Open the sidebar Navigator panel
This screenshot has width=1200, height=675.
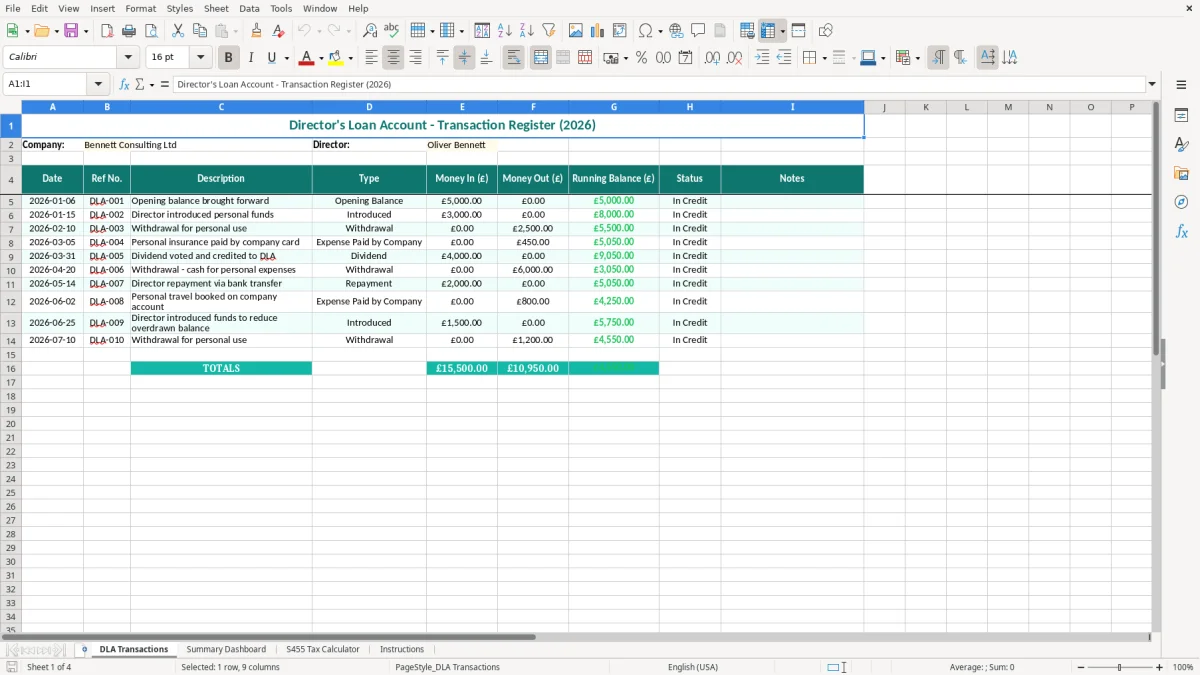[1181, 202]
